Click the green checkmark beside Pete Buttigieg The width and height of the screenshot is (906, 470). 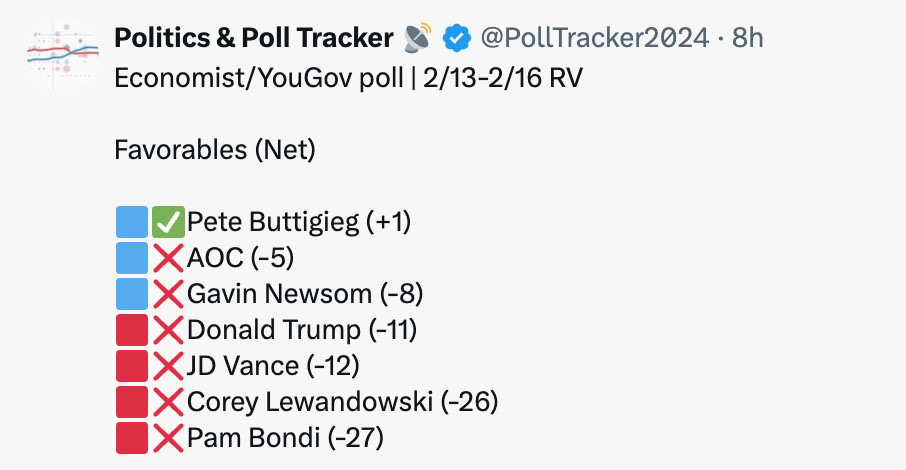[x=168, y=222]
